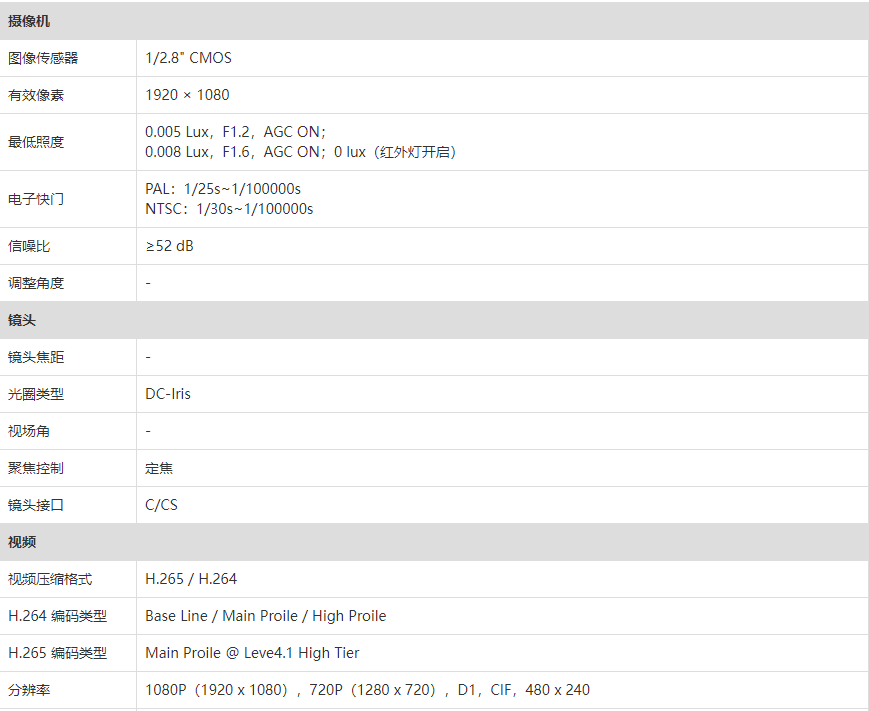Click the 0.005 Lux, F1.2 text line
This screenshot has width=869, height=711.
coord(236,132)
